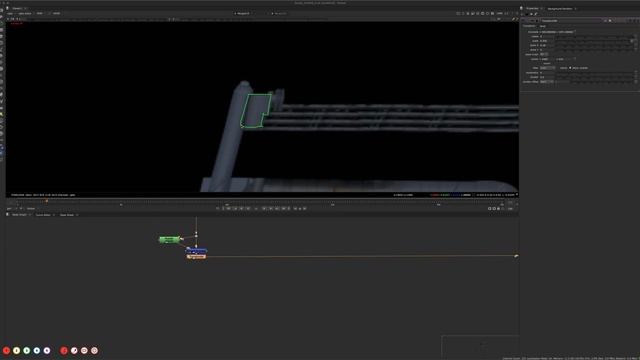Open the shutter offset dropdown
The height and width of the screenshot is (360, 640).
547,82
